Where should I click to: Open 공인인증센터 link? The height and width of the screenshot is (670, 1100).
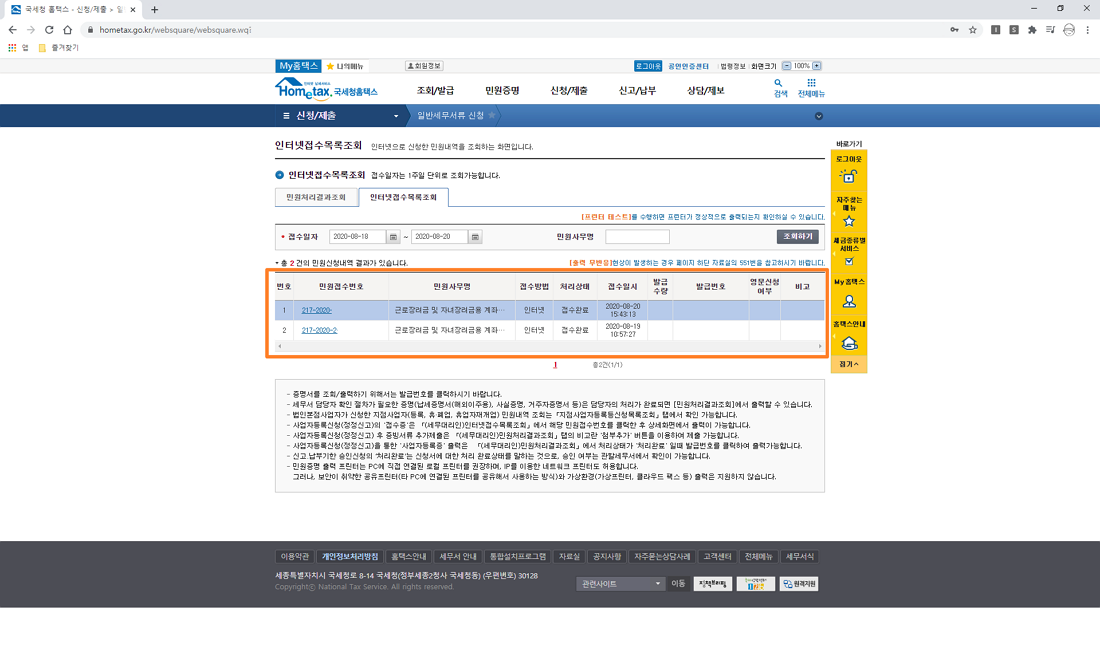(688, 66)
